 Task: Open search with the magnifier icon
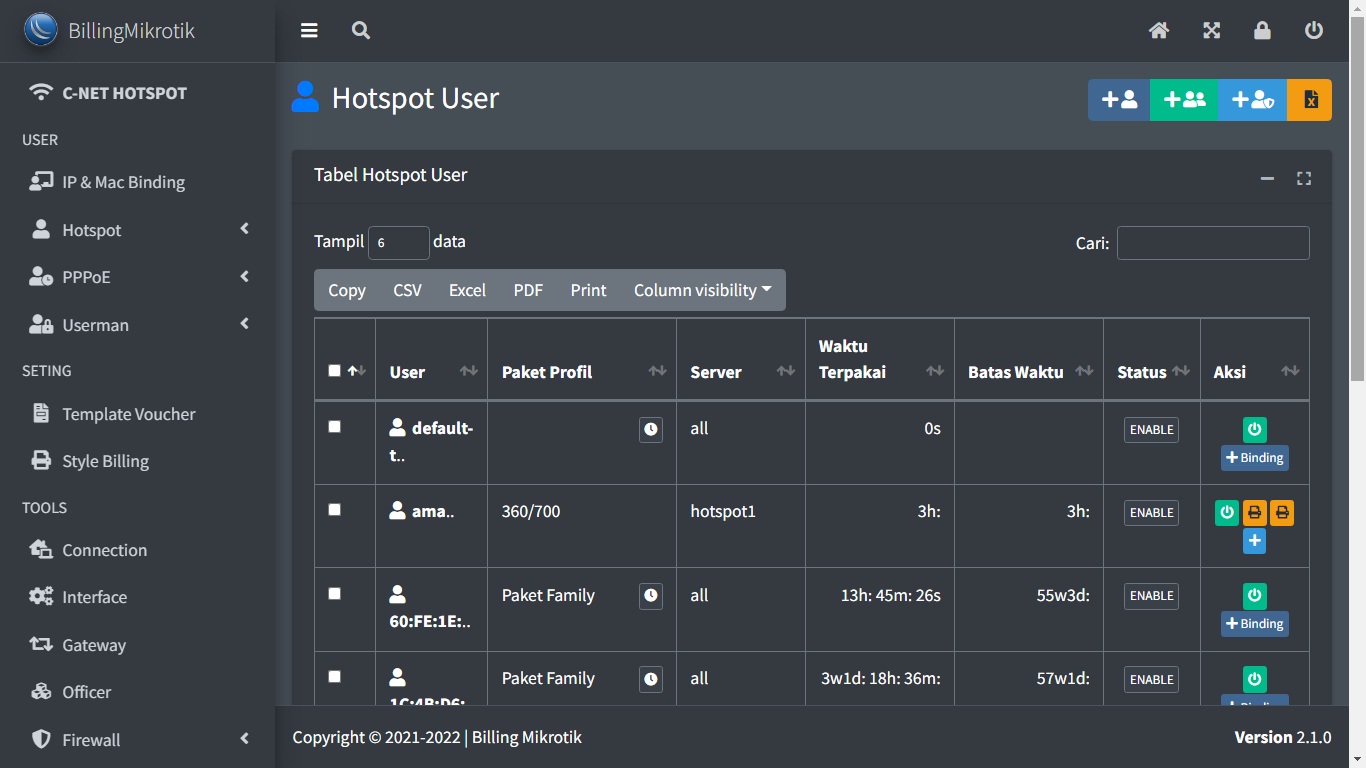[361, 31]
